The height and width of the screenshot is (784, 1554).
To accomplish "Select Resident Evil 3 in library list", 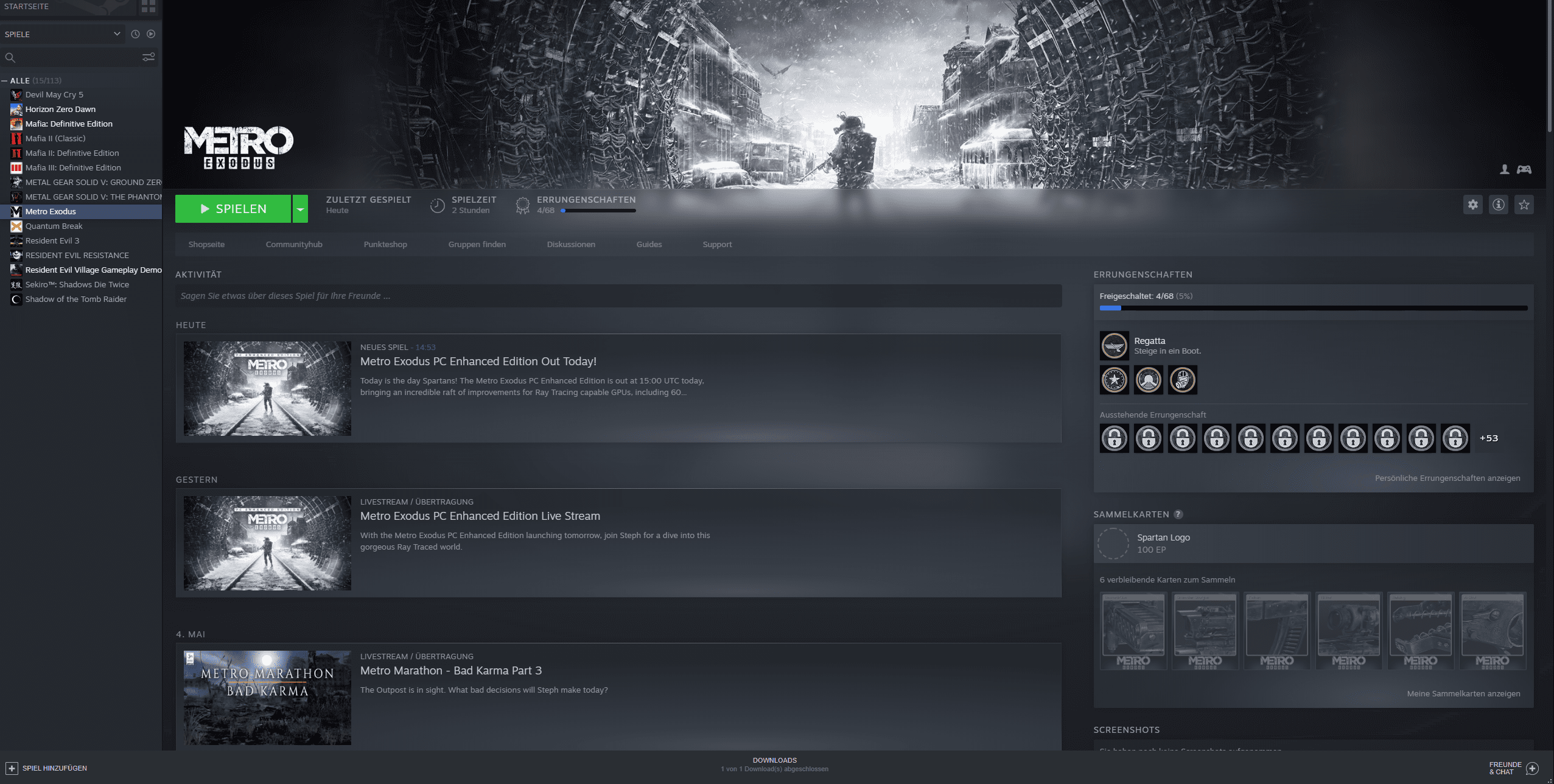I will (x=81, y=240).
